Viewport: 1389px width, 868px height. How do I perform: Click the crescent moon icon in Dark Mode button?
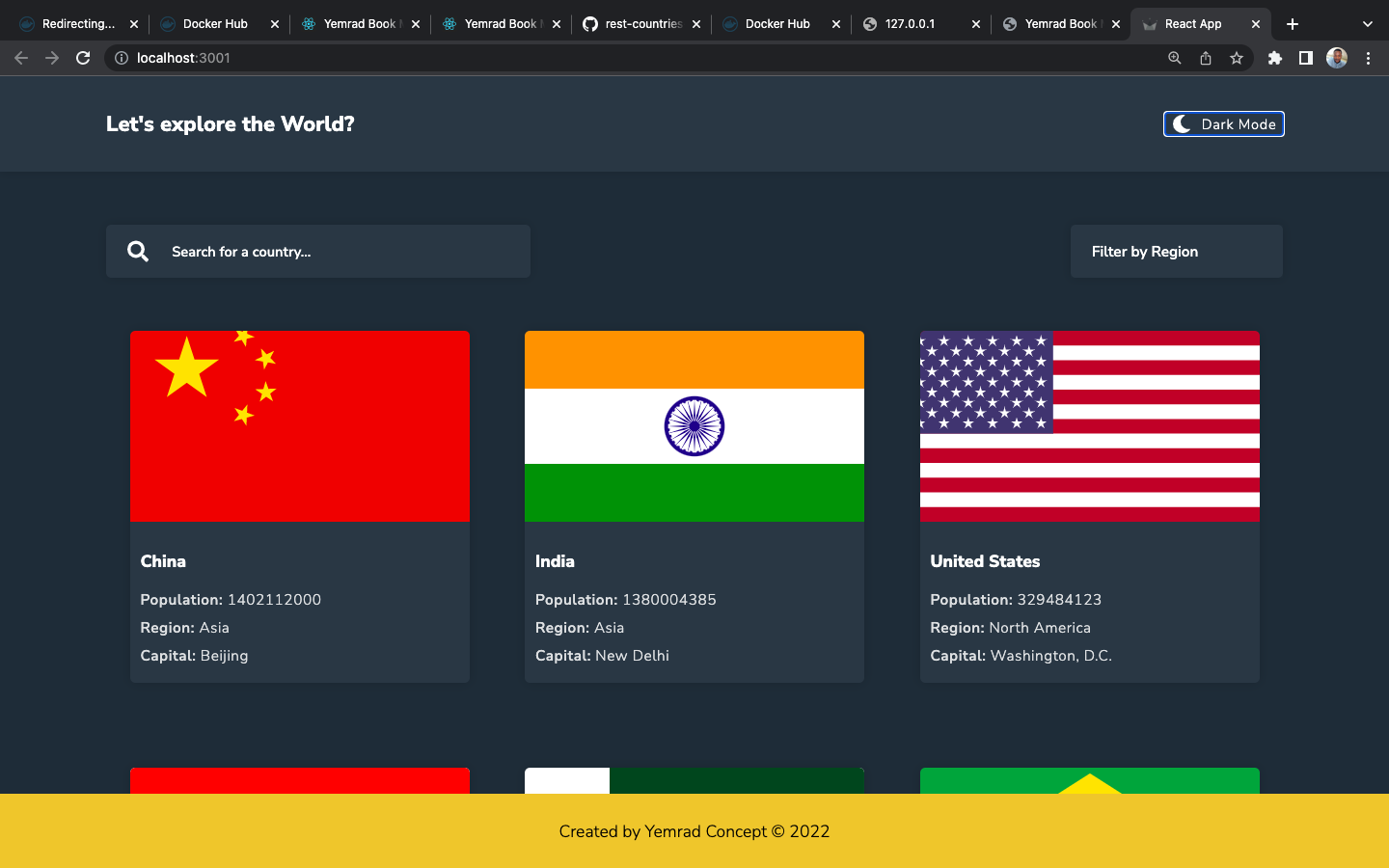(1181, 123)
